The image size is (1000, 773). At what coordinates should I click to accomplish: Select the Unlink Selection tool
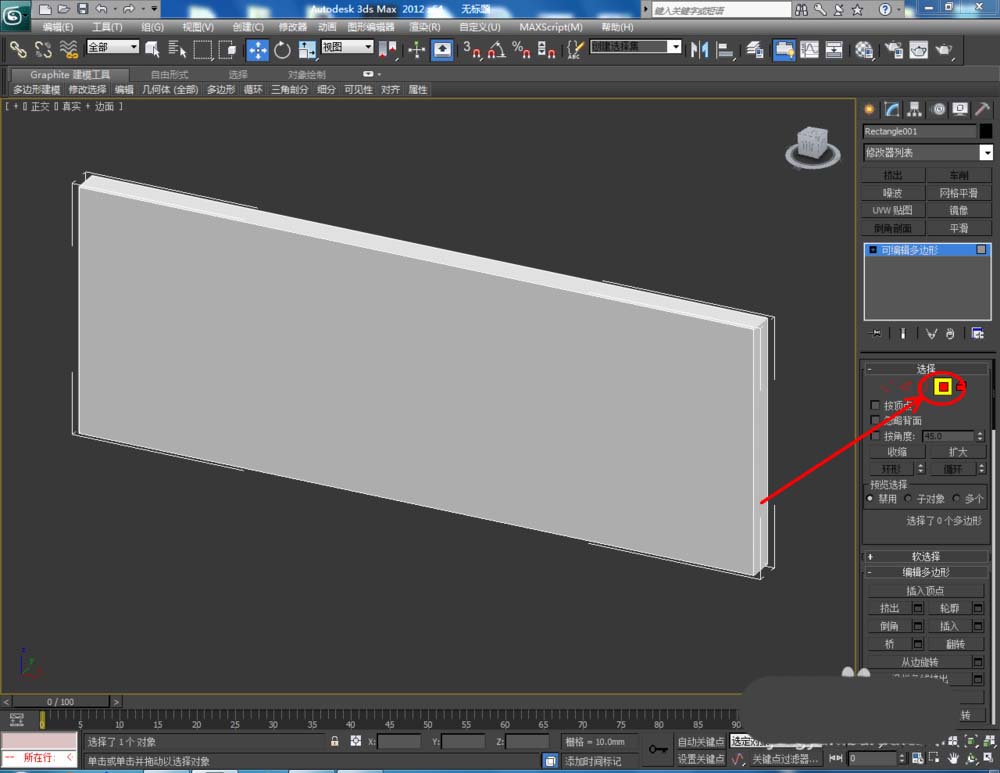pos(43,49)
